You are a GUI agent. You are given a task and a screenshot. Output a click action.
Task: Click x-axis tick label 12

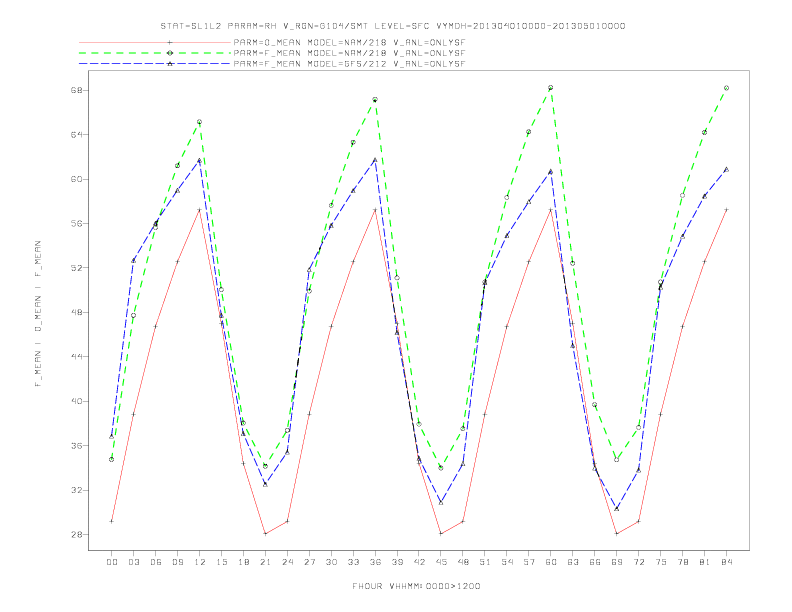tap(200, 562)
